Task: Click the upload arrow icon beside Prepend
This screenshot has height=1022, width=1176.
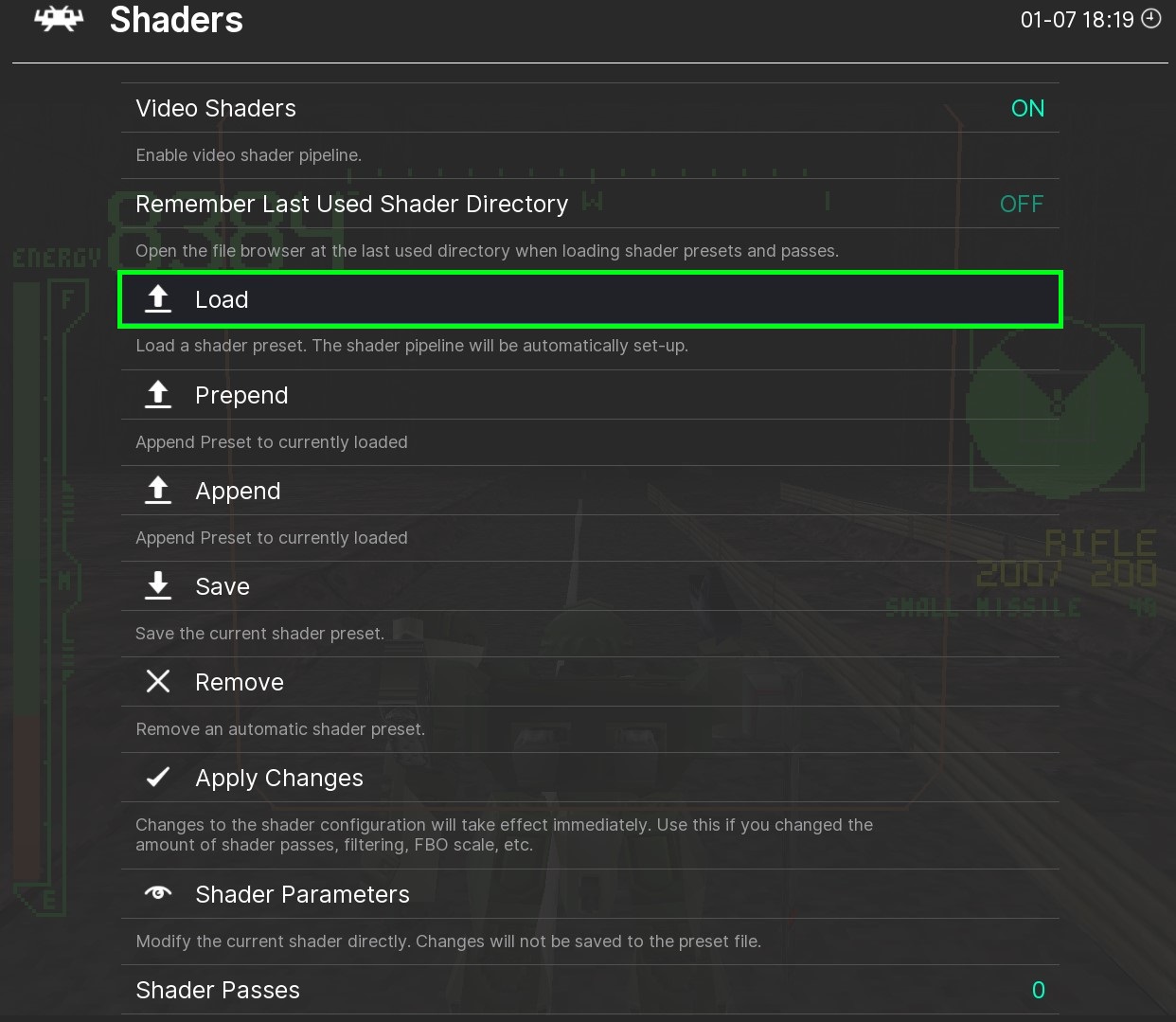Action: click(158, 395)
